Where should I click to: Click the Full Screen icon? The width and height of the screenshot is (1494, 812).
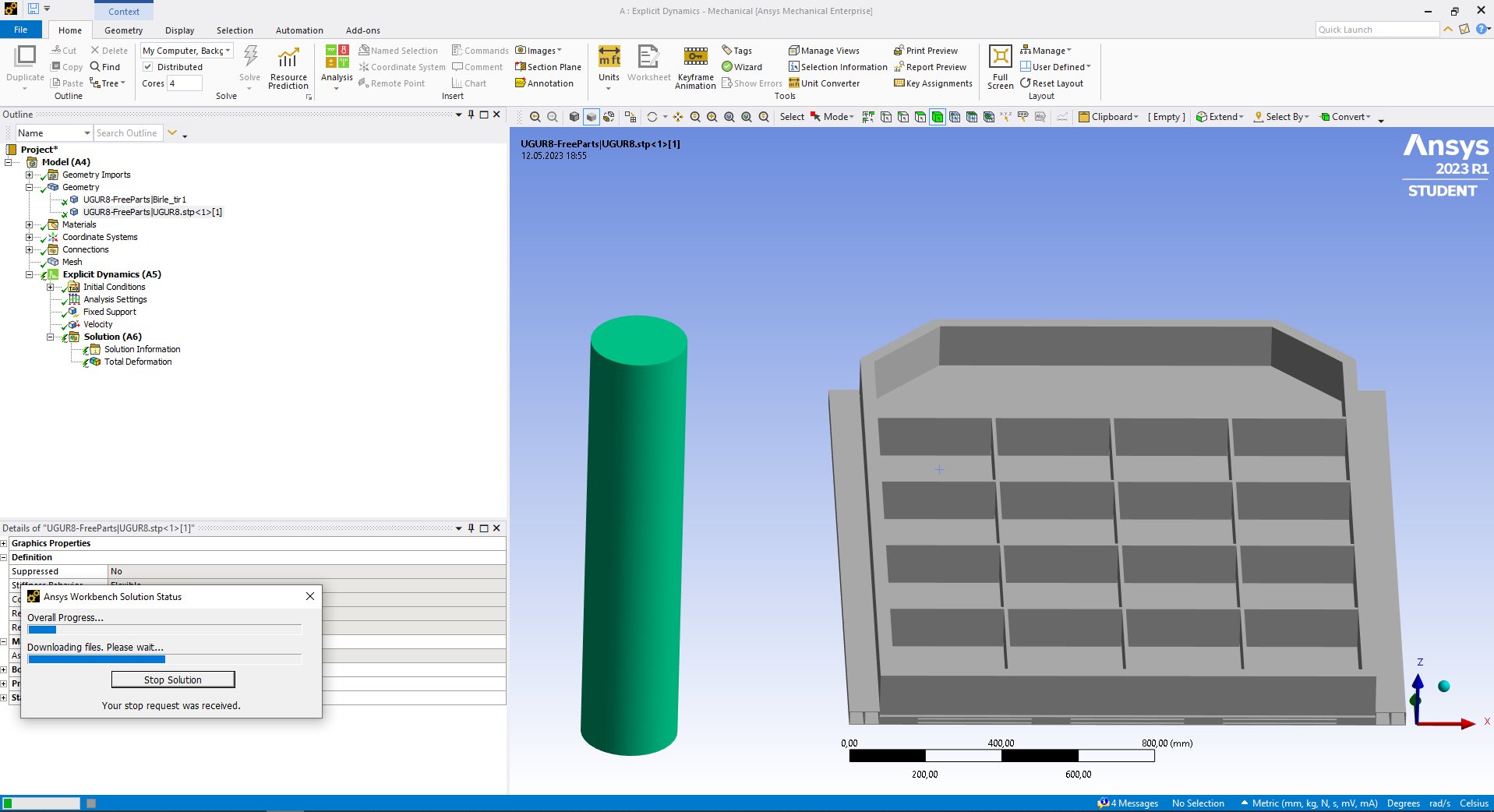[1001, 67]
